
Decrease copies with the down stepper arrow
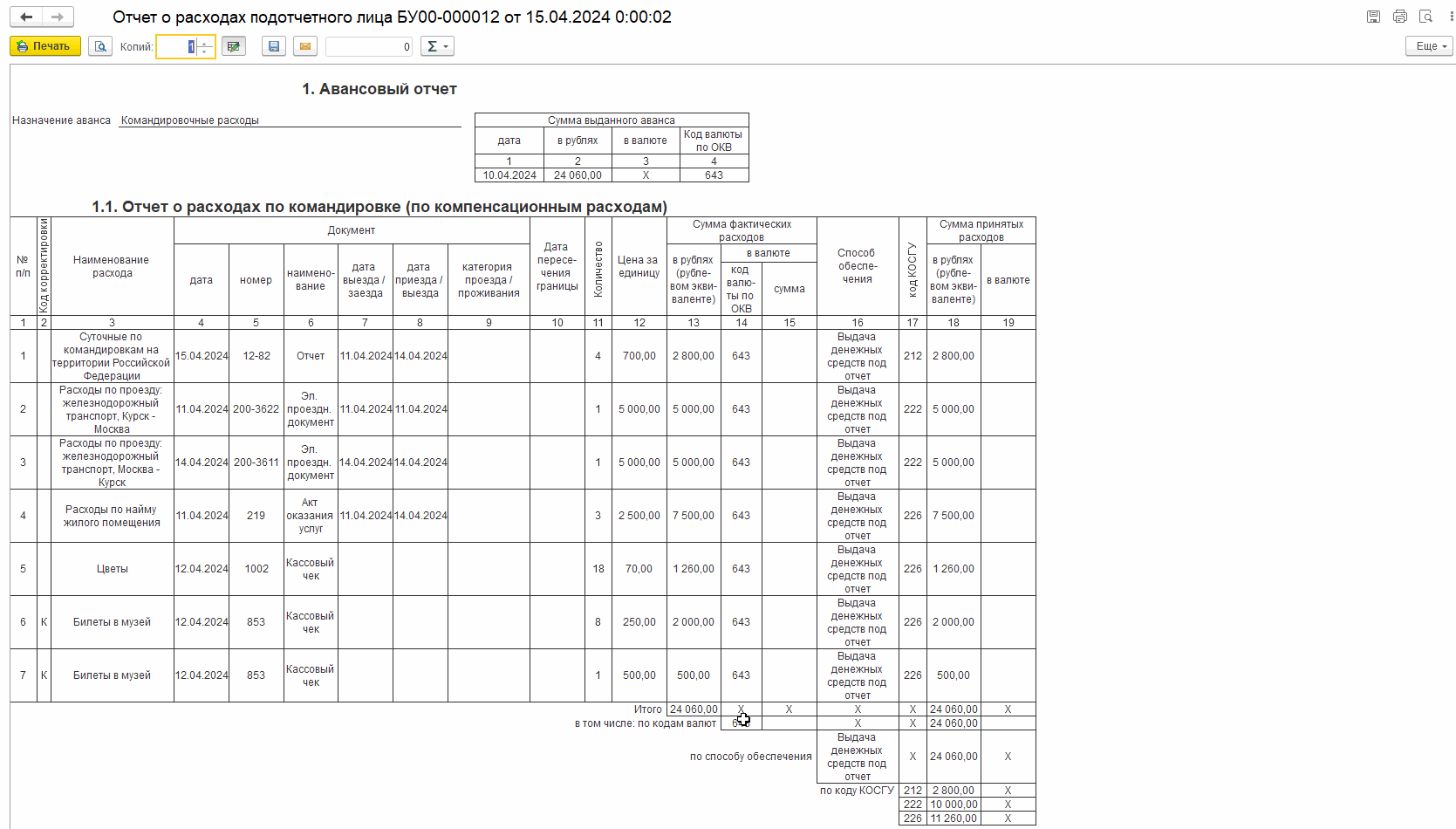(x=205, y=51)
